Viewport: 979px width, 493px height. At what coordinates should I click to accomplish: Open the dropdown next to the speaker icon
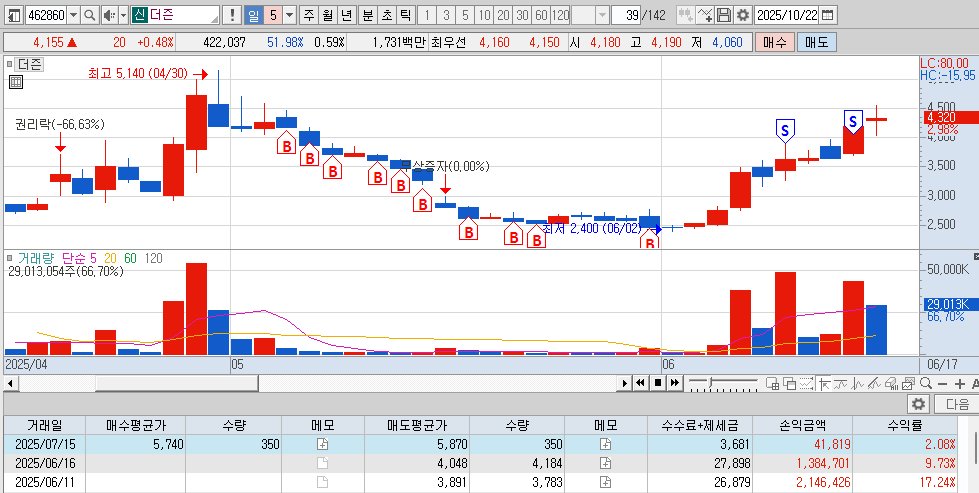(x=122, y=16)
